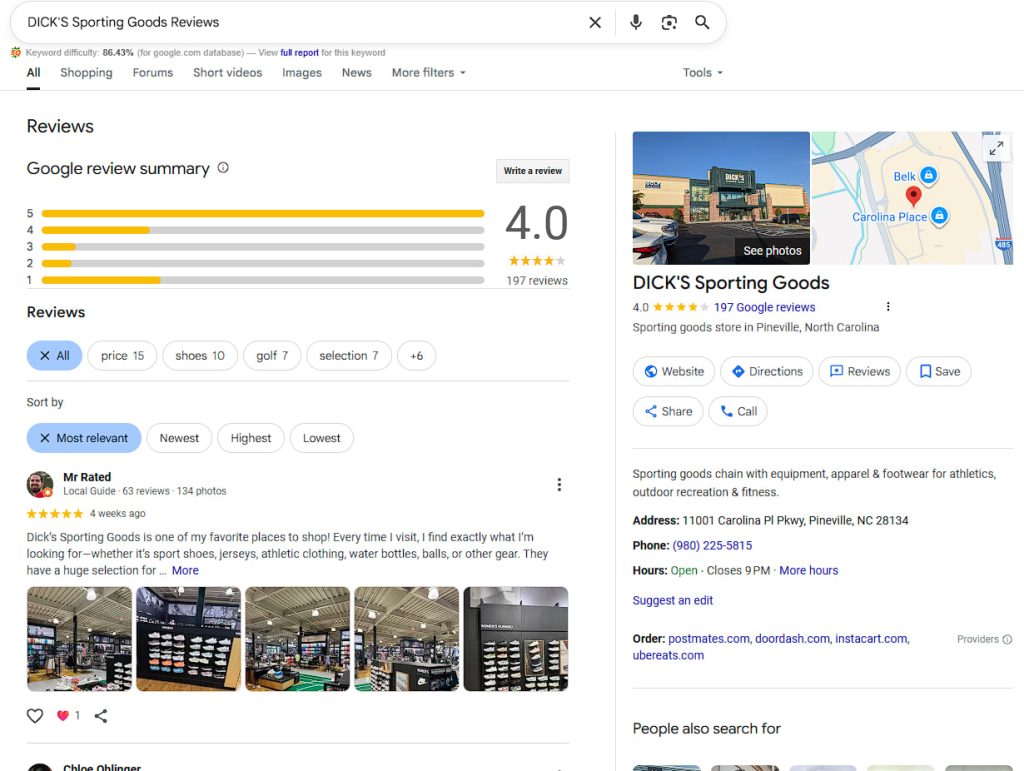Open the 197 Google reviews link
This screenshot has height=771, width=1024.
pyautogui.click(x=764, y=307)
